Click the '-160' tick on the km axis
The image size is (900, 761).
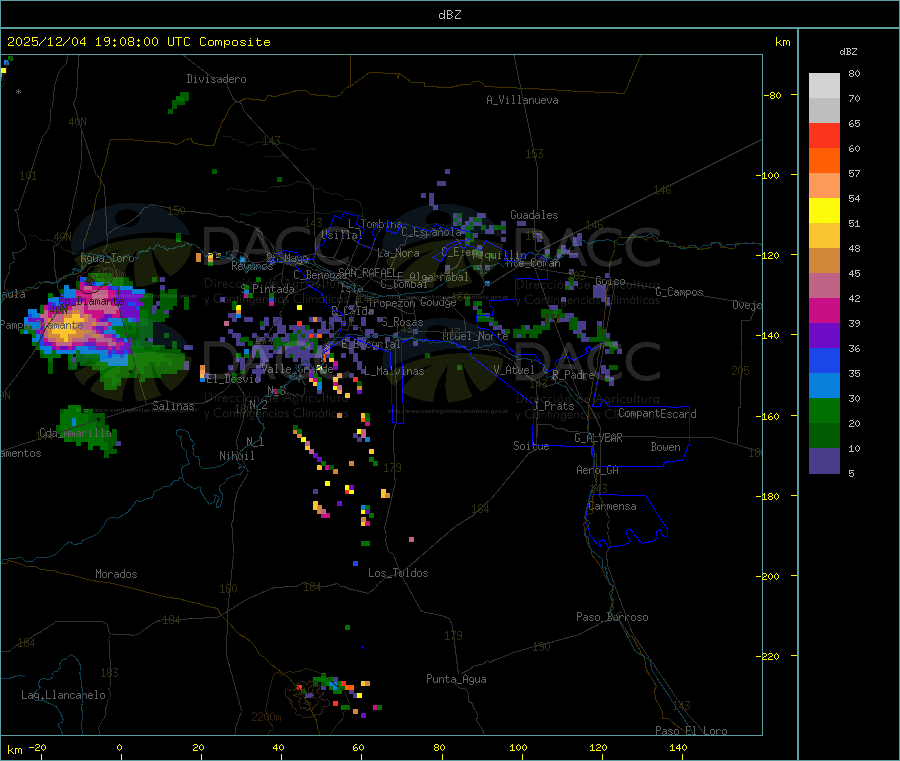[767, 416]
